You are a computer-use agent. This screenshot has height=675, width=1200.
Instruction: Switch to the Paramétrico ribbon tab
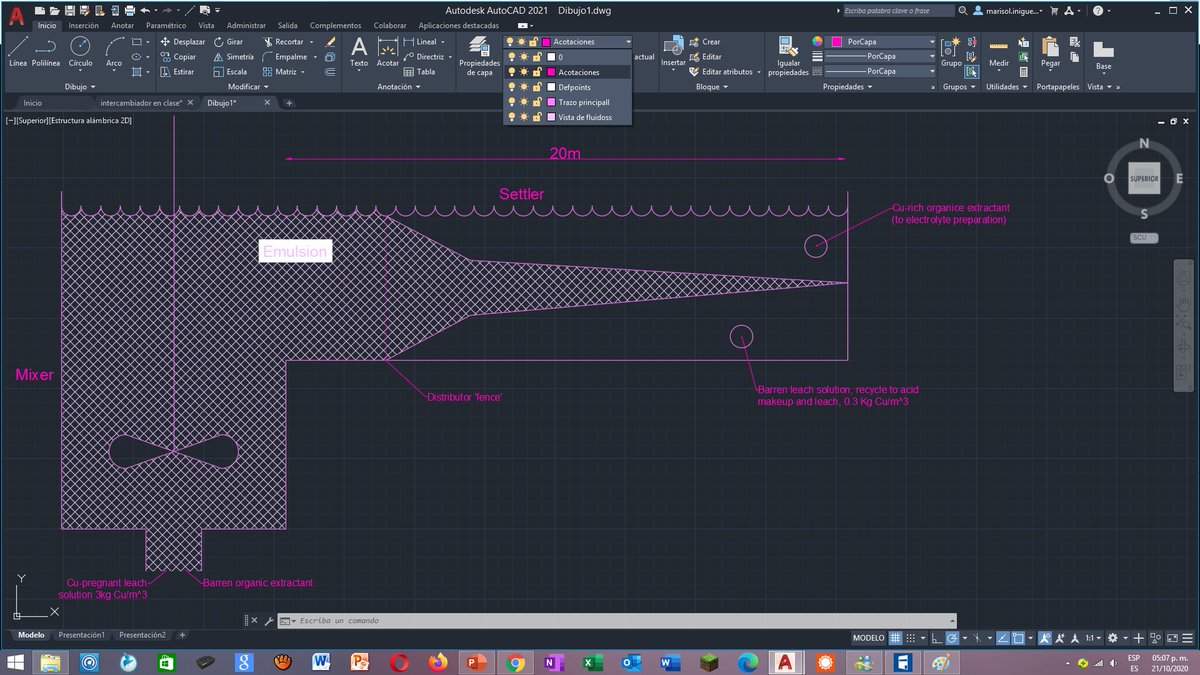coord(166,25)
